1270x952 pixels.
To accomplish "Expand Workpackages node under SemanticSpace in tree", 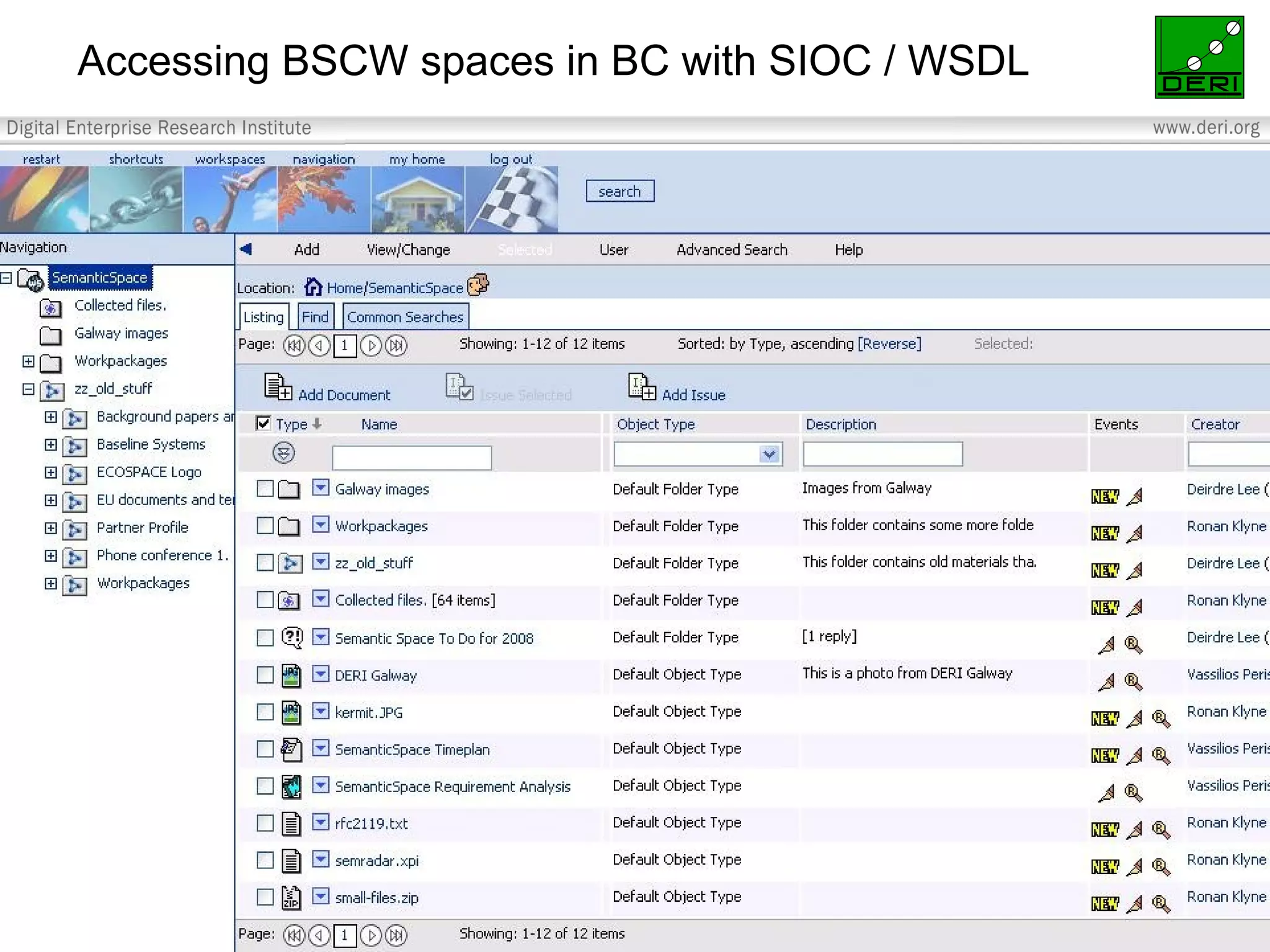I will 29,361.
